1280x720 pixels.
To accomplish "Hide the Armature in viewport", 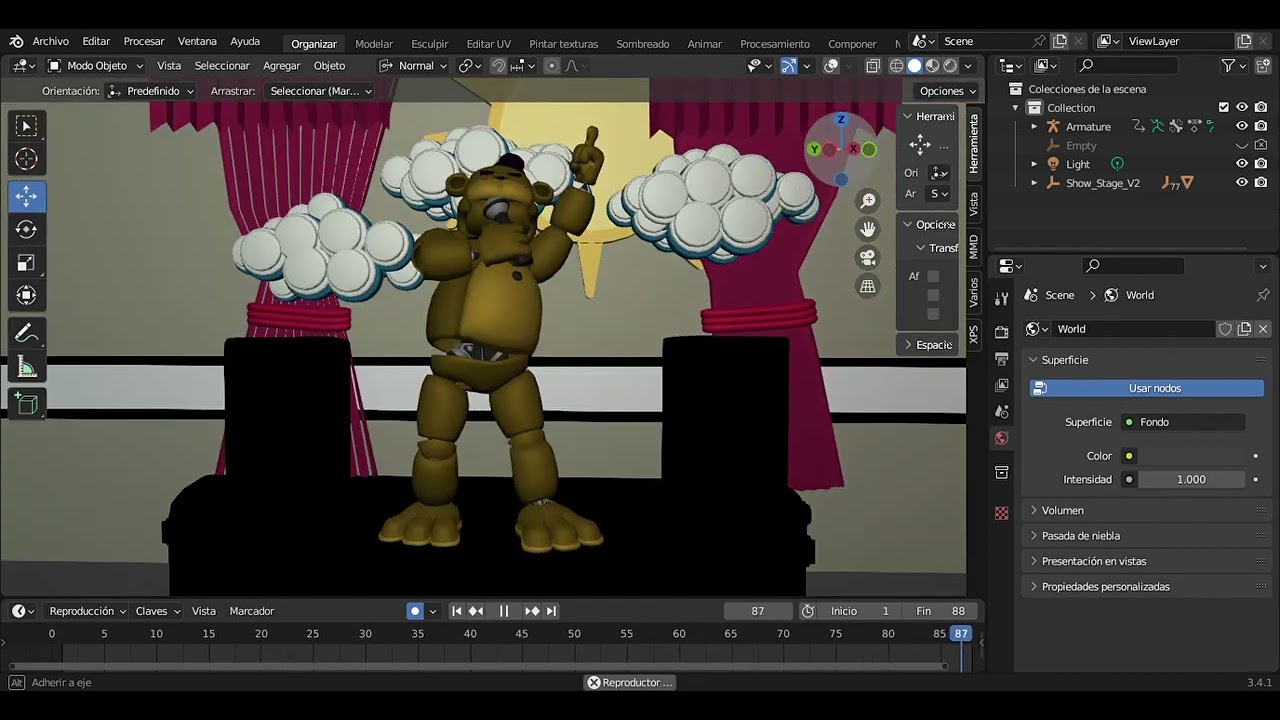I will pos(1242,126).
